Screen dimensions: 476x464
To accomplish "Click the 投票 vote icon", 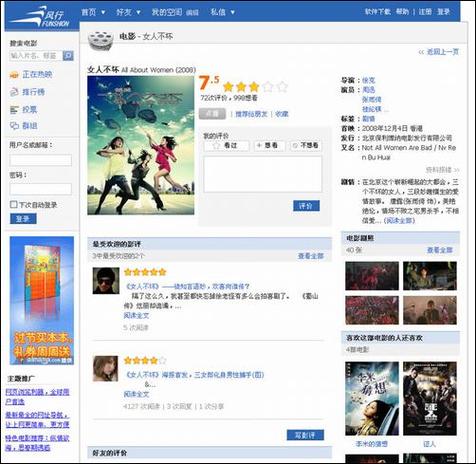I will [14, 109].
